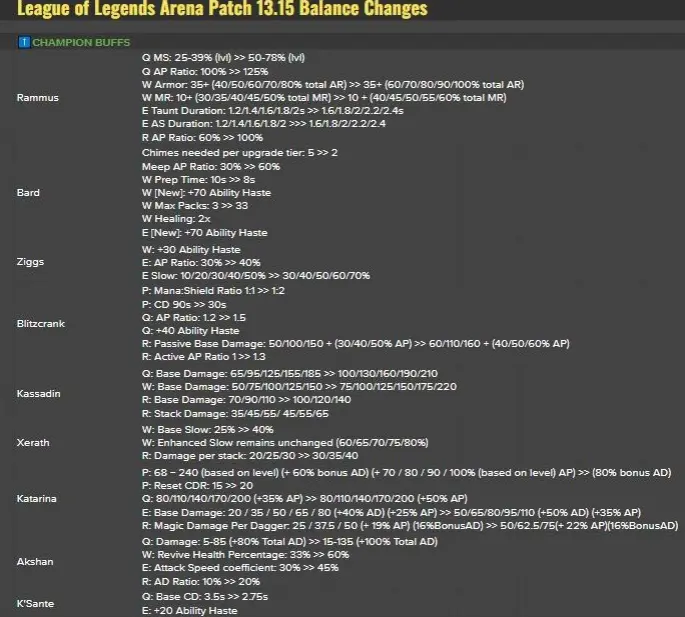
Task: Click 'Q AP Ratio: 100% >> 125%' line
Action: pyautogui.click(x=205, y=71)
